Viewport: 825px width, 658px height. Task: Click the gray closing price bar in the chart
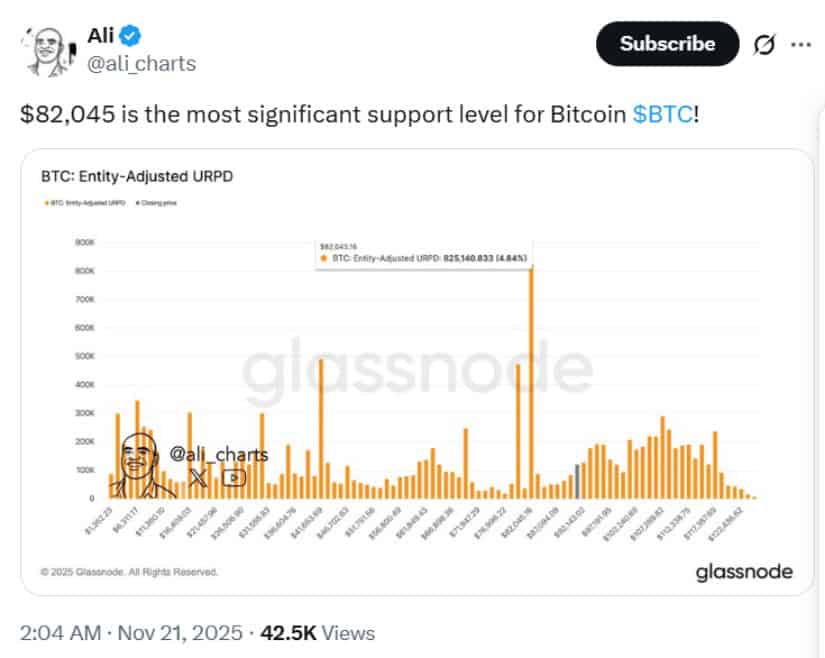577,481
